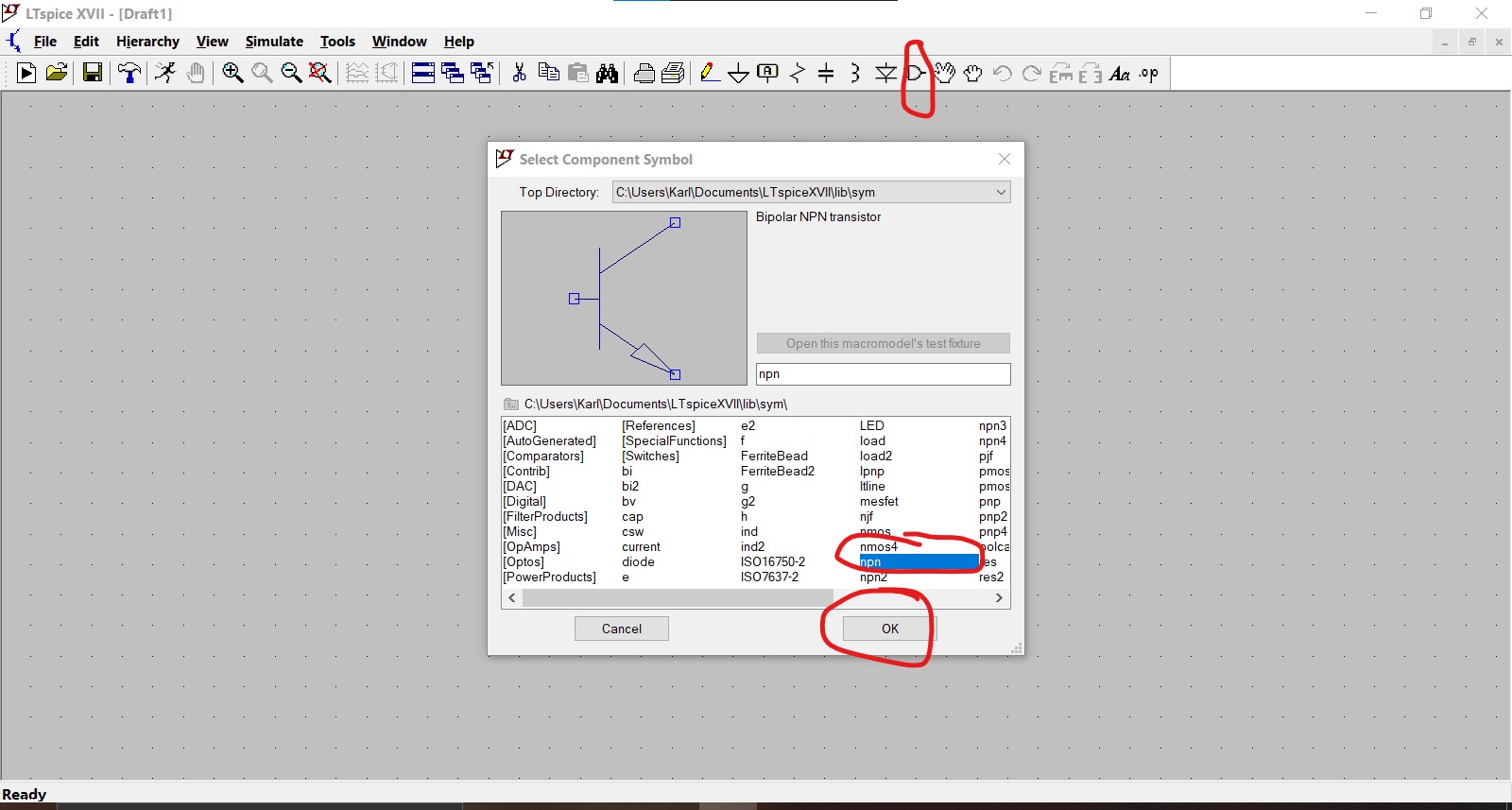Open the [ADC] folder in the list
1512x810 pixels.
click(x=520, y=425)
